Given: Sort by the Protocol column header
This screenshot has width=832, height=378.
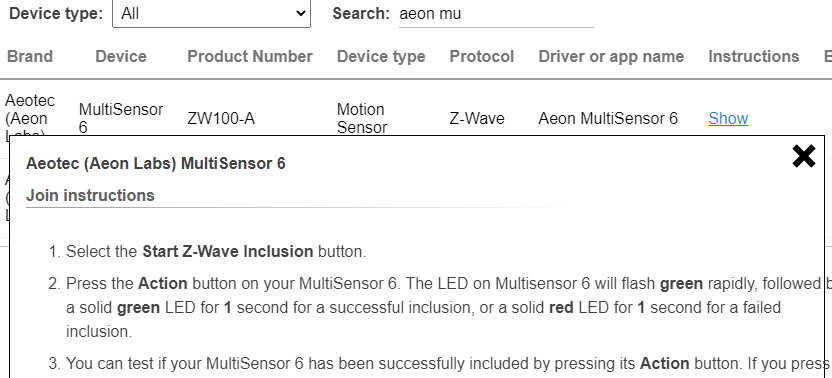Looking at the screenshot, I should (x=482, y=56).
